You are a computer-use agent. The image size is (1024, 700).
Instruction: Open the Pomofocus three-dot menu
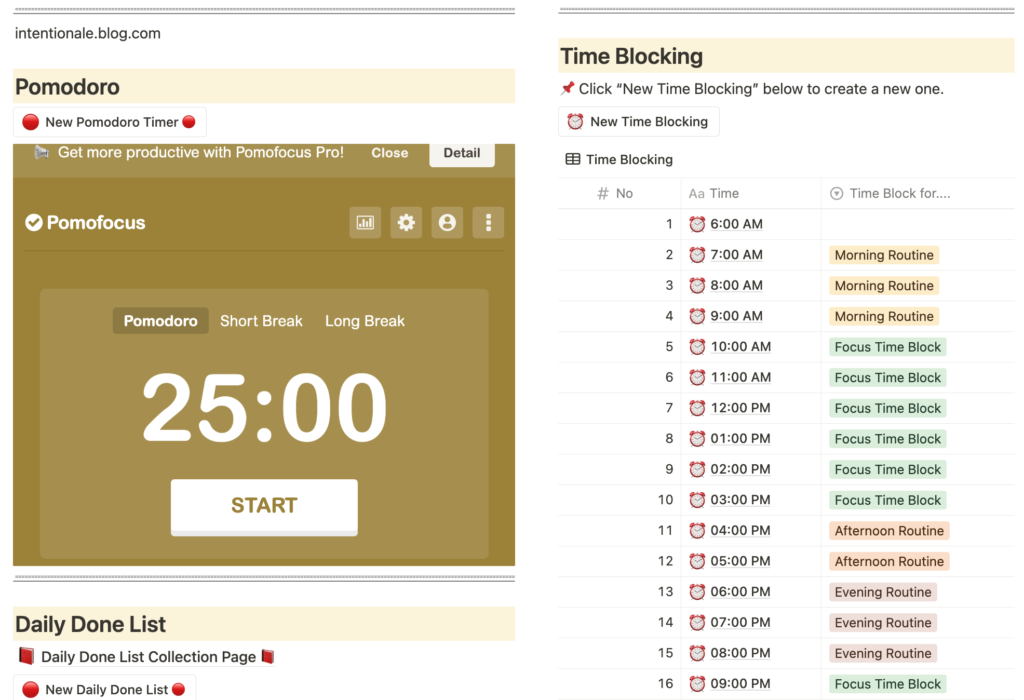(x=488, y=223)
